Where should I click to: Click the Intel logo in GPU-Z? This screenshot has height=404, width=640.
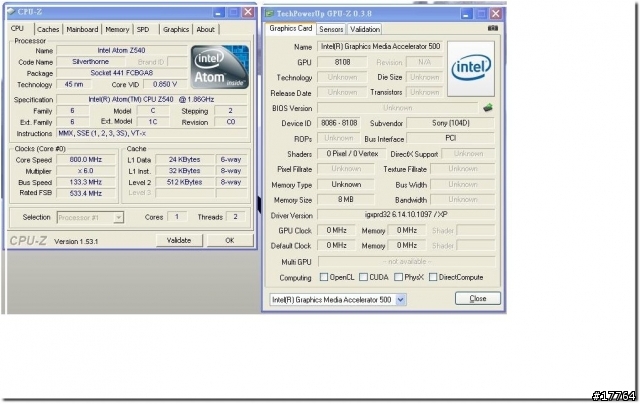coord(471,69)
